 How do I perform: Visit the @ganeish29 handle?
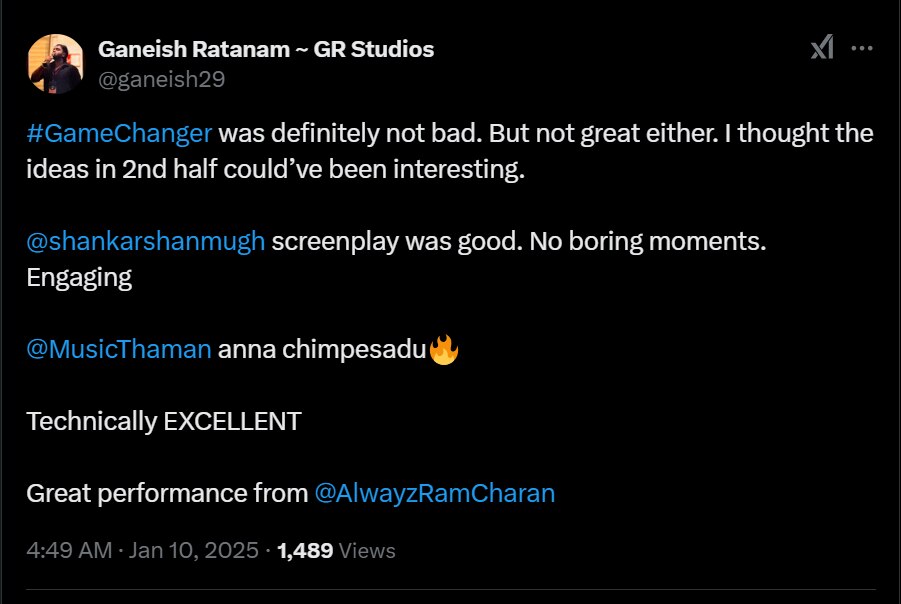(x=161, y=80)
